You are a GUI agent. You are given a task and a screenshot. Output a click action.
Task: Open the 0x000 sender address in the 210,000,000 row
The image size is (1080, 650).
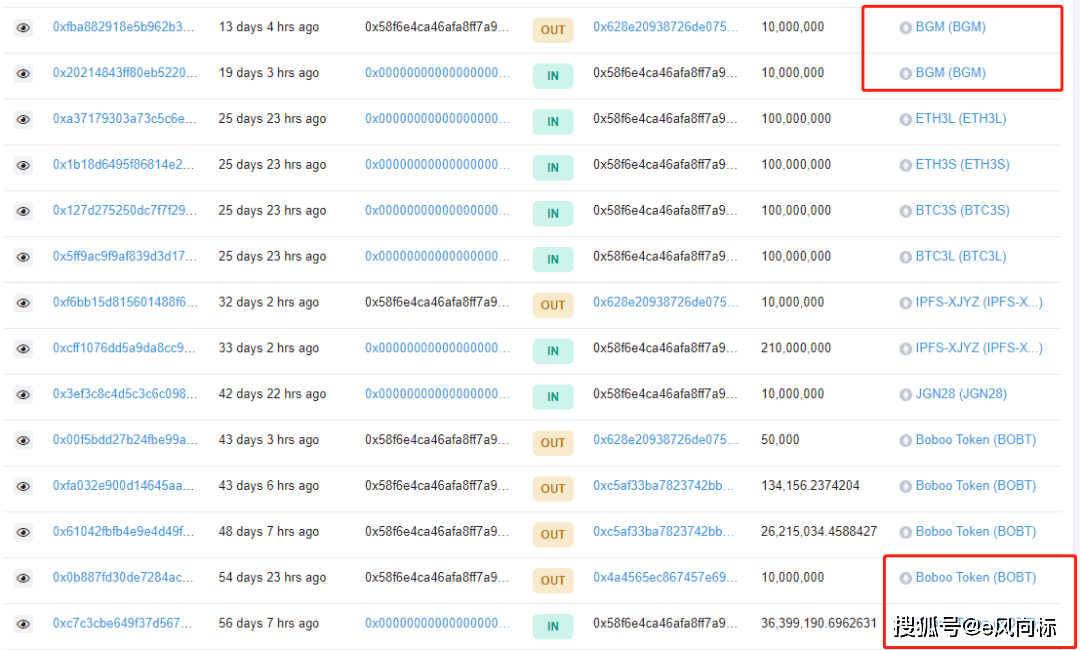(437, 348)
